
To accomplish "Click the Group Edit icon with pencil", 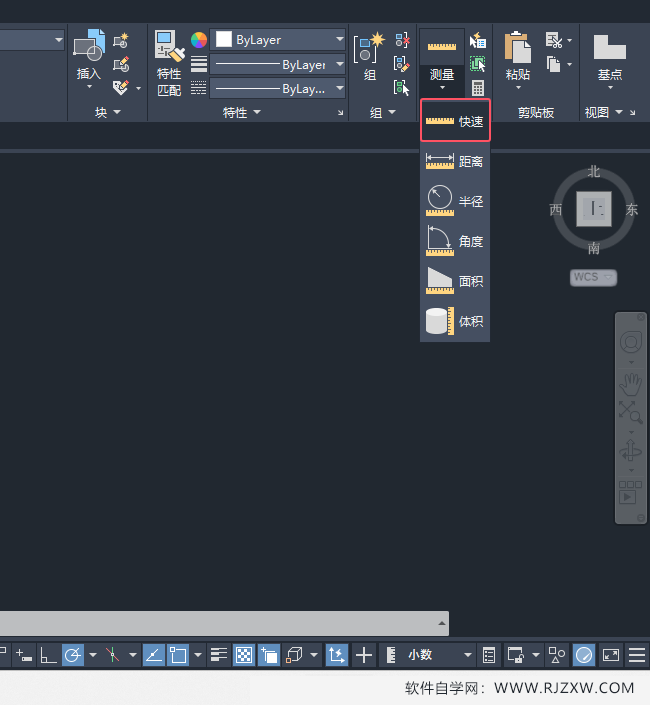I will tap(401, 64).
